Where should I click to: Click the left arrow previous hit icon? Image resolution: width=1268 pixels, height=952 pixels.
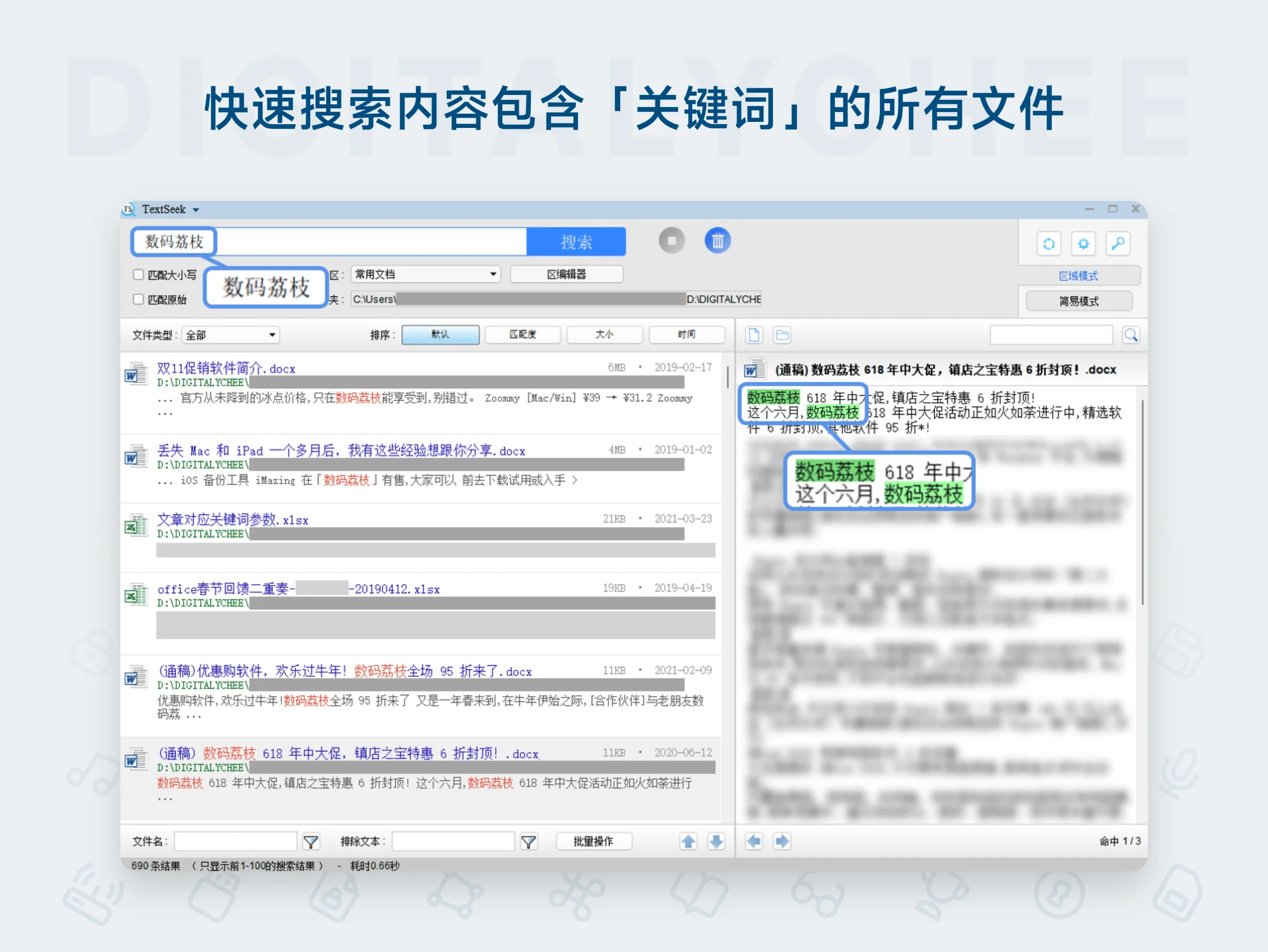coord(754,841)
